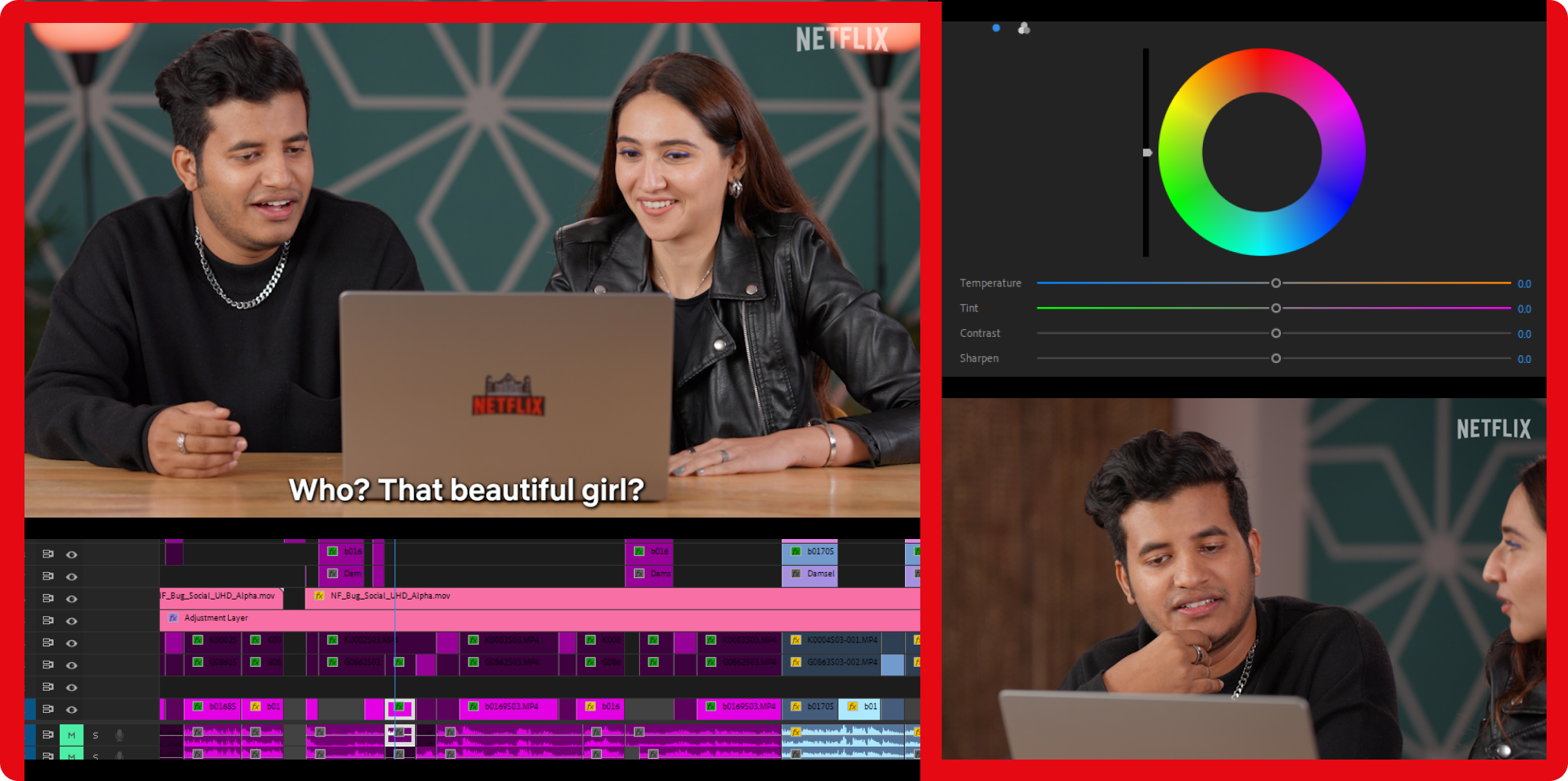1568x781 pixels.
Task: Select the second NF_Bug_Social_UHD_Alpha.mov clip
Action: (612, 598)
